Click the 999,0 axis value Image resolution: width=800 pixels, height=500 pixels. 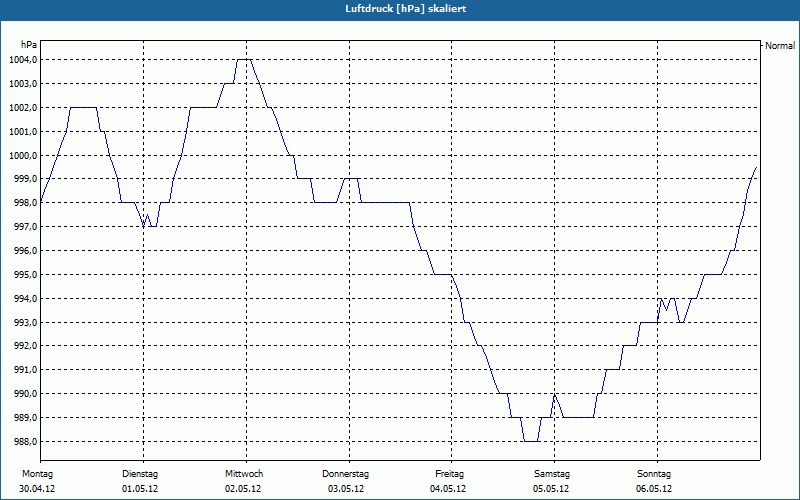pyautogui.click(x=25, y=179)
